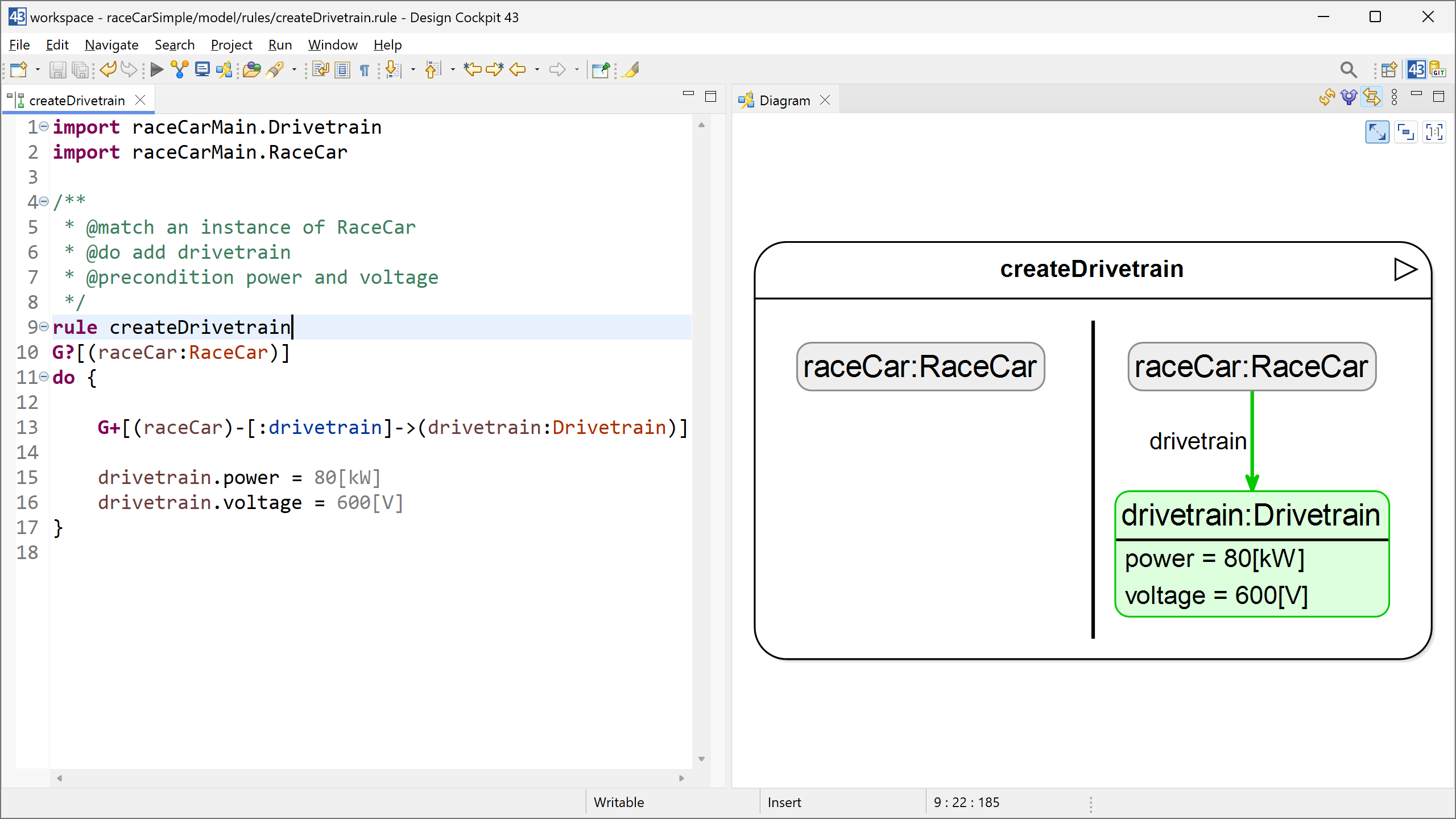Click the Run play button in toolbar
1456x819 pixels.
[157, 69]
